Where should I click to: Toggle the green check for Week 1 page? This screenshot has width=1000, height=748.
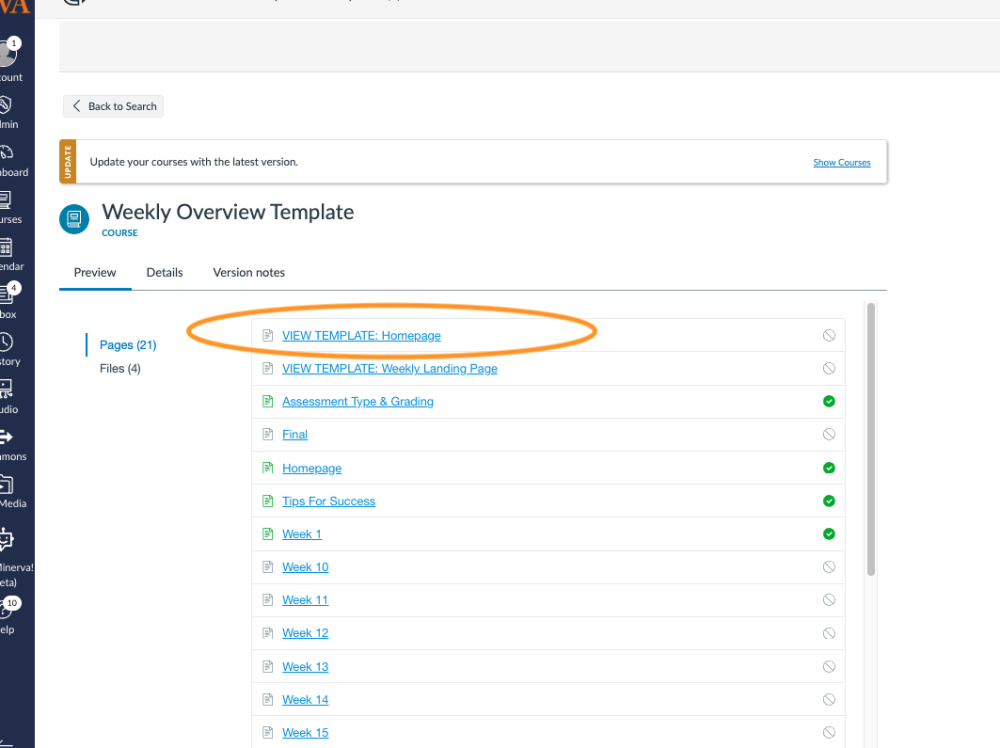pyautogui.click(x=829, y=534)
